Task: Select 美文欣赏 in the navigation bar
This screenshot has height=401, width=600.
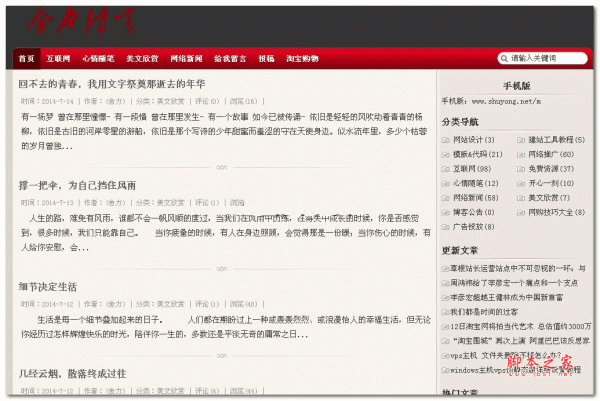Action: 142,59
